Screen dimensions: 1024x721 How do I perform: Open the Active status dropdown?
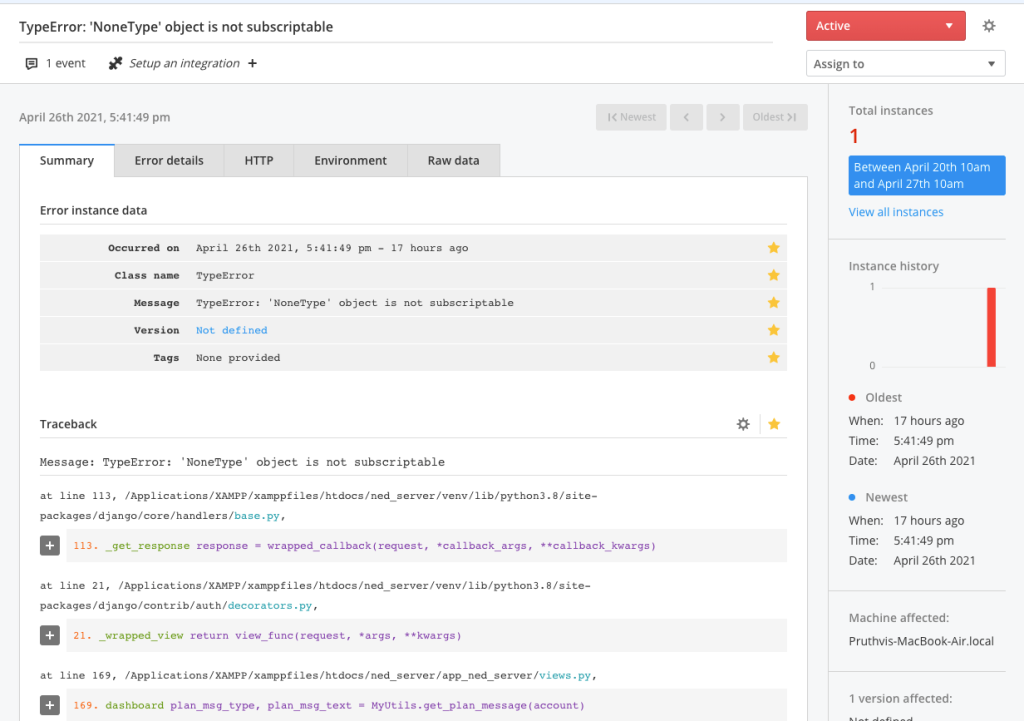point(885,26)
